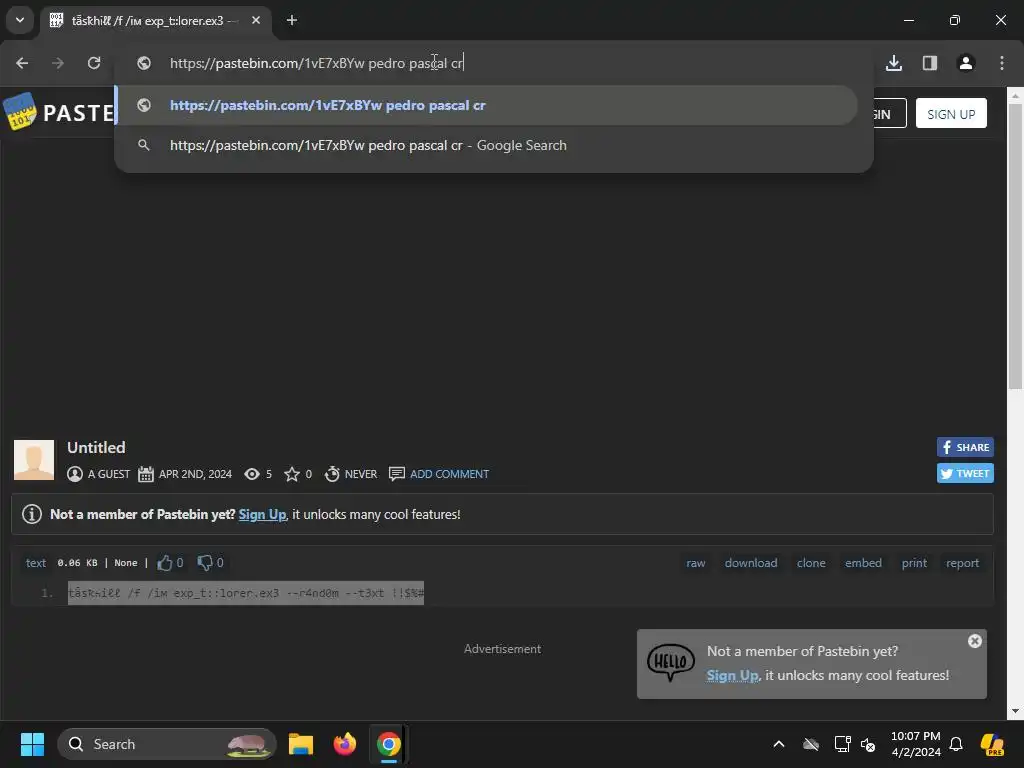The height and width of the screenshot is (768, 1024).
Task: Click the taskbar clock and date
Action: 916,744
